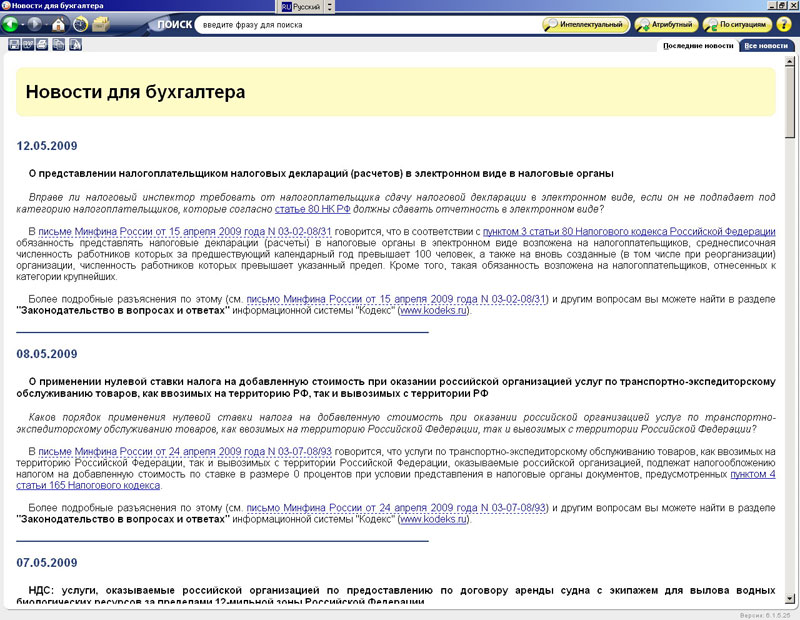
Task: Click the Copy document icon
Action: pos(56,45)
